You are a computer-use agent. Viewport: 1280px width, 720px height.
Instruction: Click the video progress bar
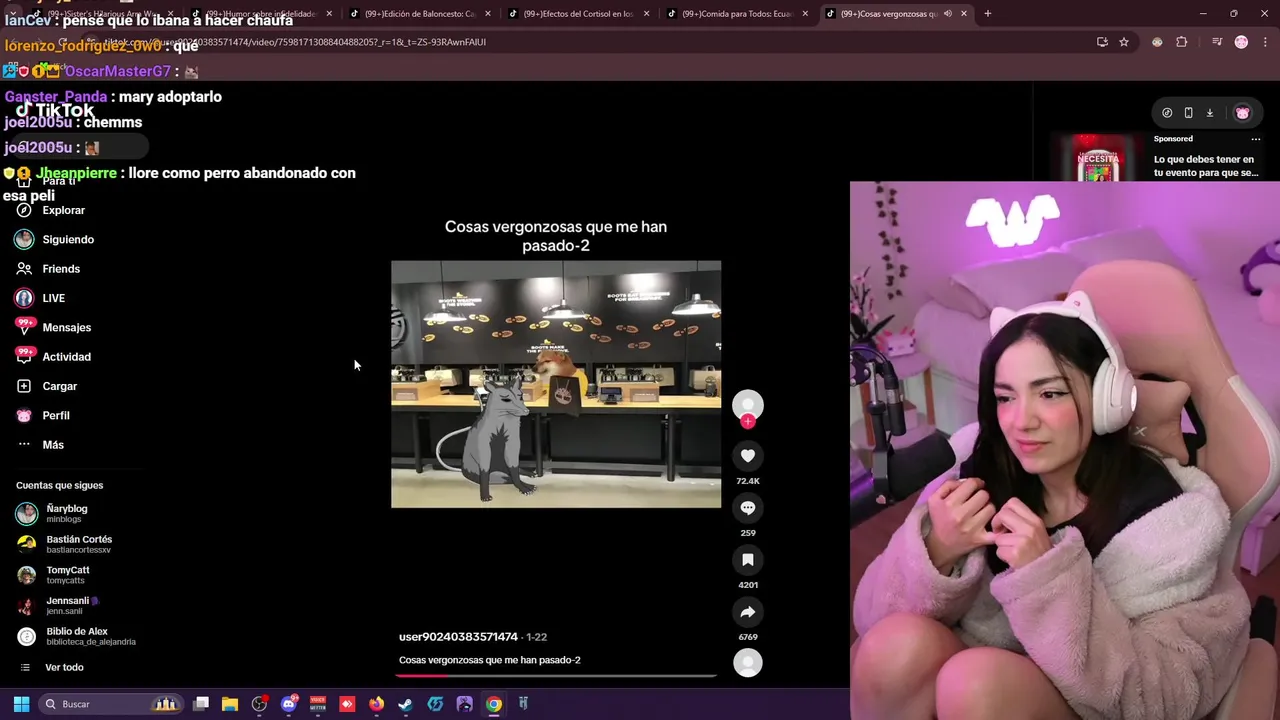556,676
